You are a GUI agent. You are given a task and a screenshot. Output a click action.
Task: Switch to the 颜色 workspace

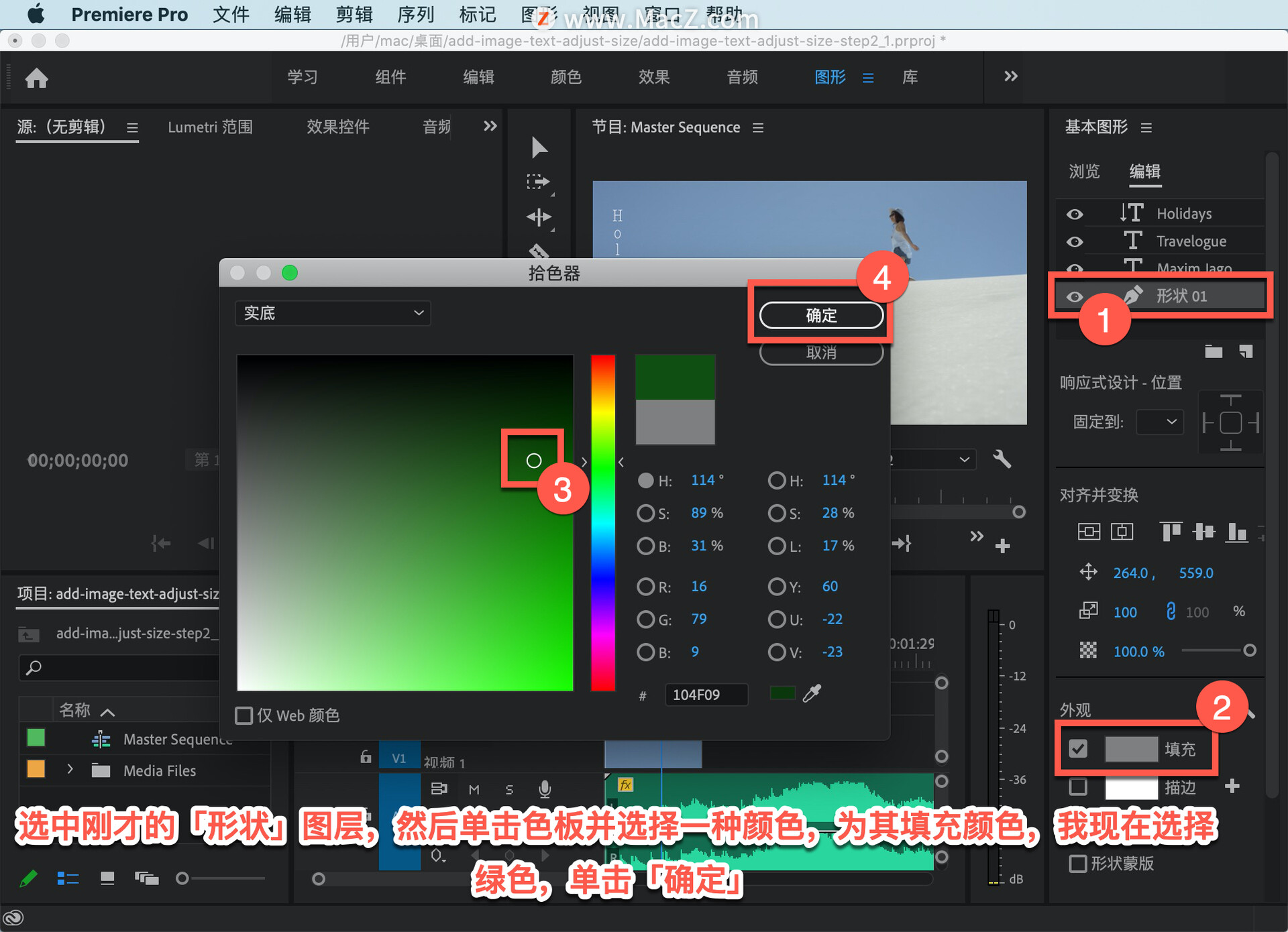pyautogui.click(x=566, y=77)
